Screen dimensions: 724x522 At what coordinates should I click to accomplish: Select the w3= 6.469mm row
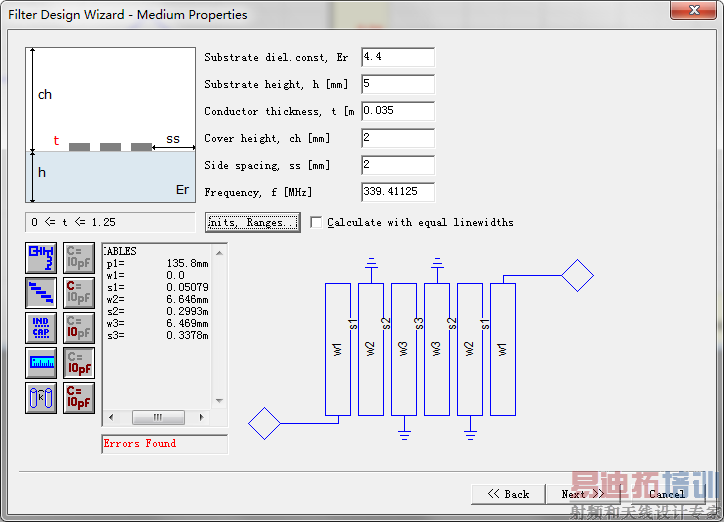click(x=157, y=324)
